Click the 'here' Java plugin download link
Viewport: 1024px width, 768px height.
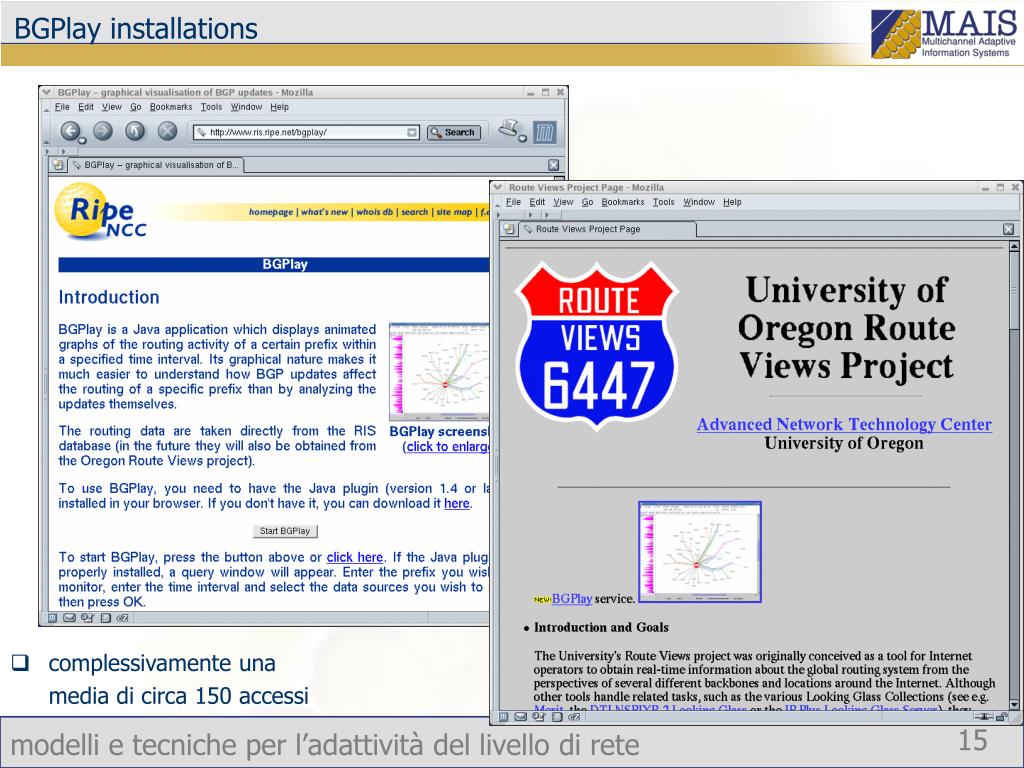point(456,504)
